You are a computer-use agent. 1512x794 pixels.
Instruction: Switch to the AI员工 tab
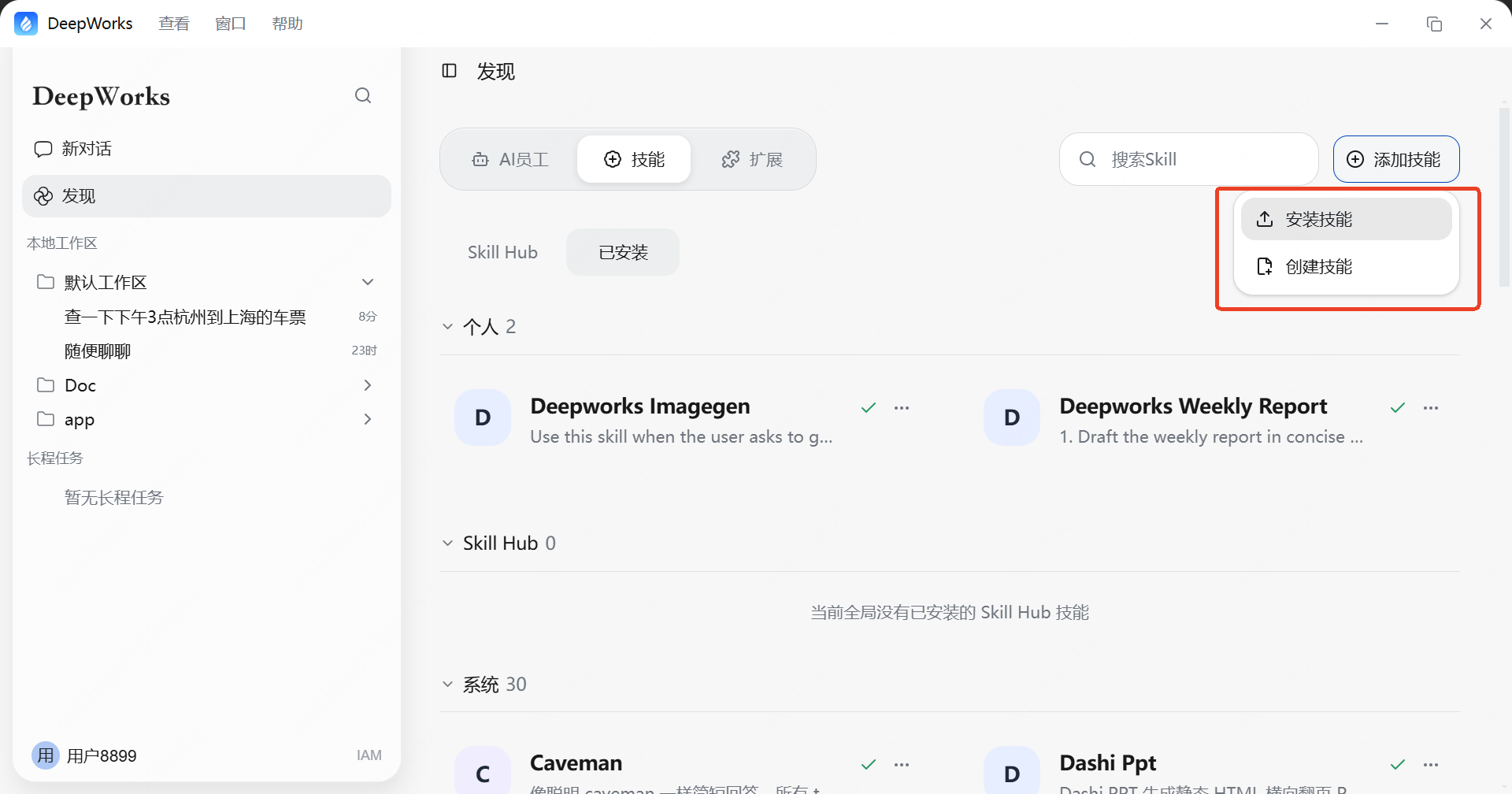pos(510,159)
